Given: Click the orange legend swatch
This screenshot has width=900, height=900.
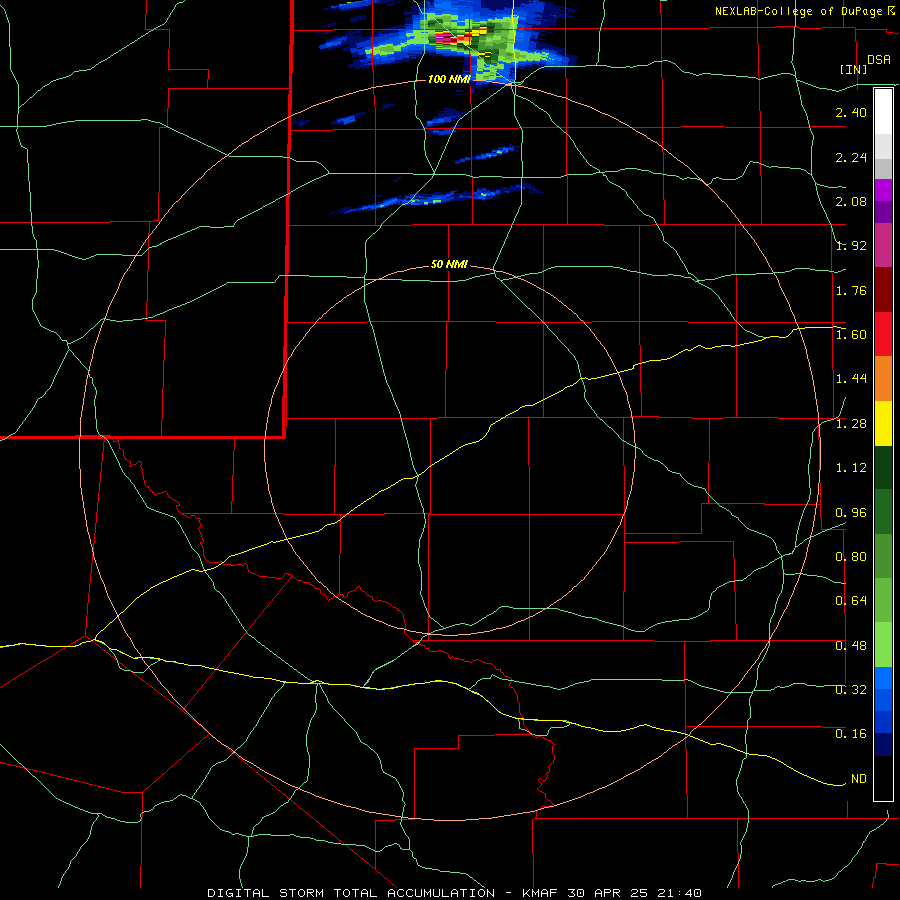Looking at the screenshot, I should (x=883, y=379).
